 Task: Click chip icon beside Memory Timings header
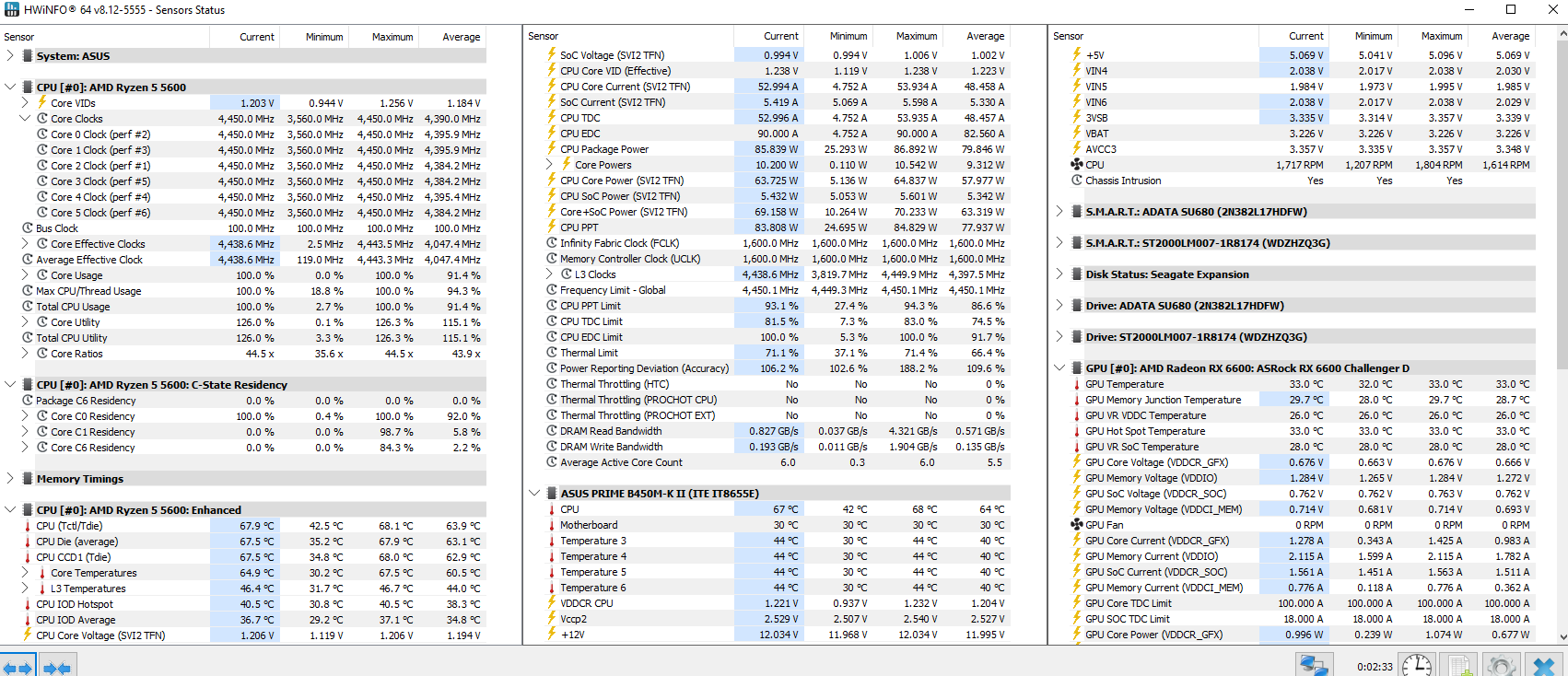coord(28,479)
